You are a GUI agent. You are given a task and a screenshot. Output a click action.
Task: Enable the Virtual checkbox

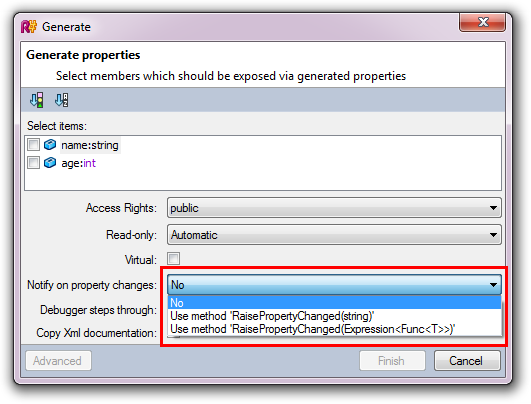[173, 259]
